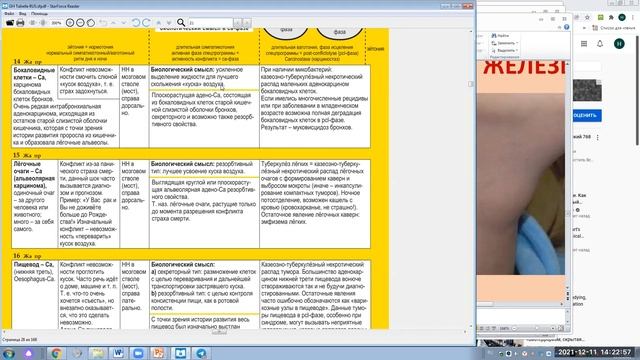640x360 pixels.
Task: Click the 'Биологический смысл: усиленное' cell in row 14
Action: [204, 77]
